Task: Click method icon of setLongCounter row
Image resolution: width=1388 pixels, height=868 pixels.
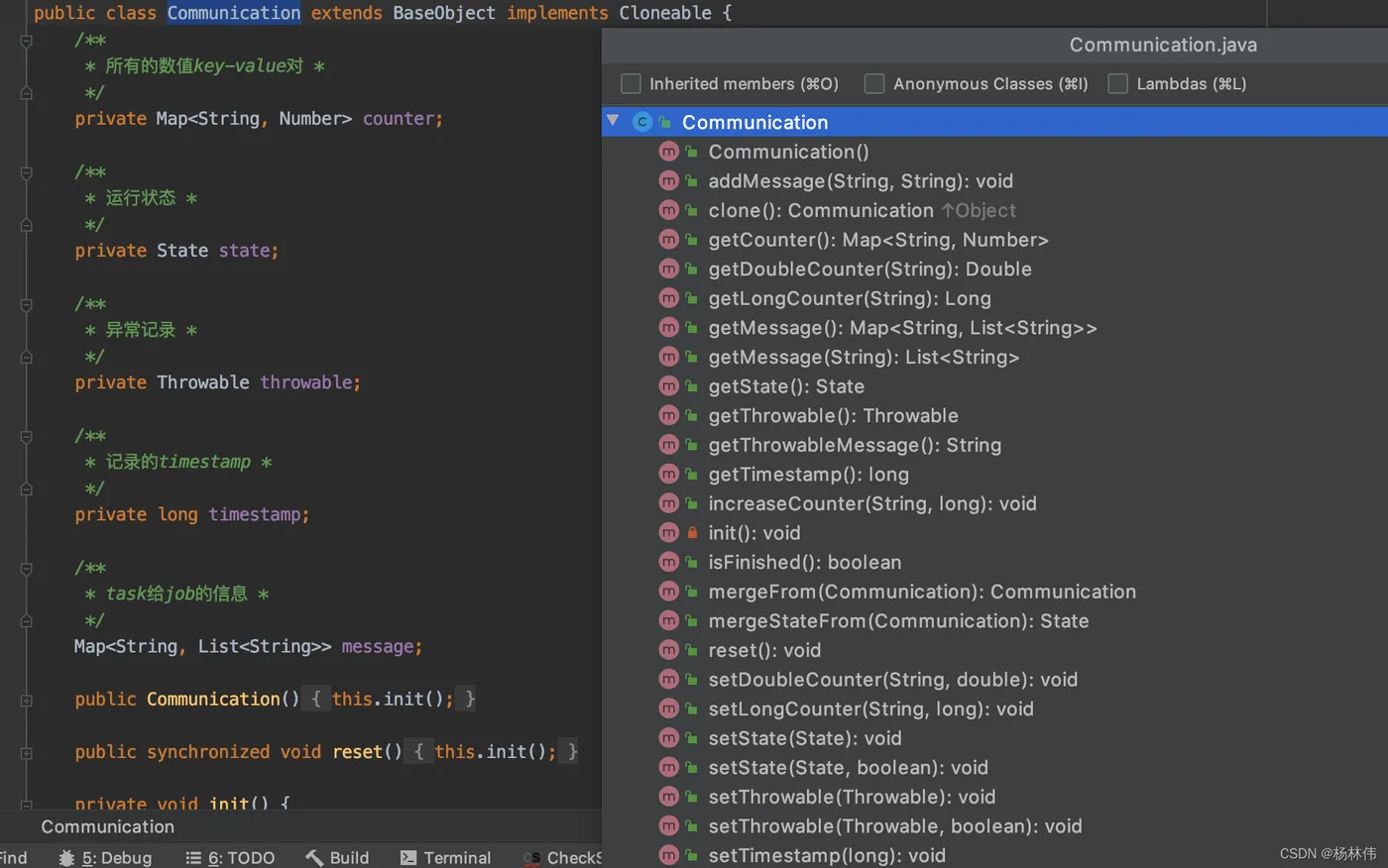Action: pyautogui.click(x=669, y=708)
